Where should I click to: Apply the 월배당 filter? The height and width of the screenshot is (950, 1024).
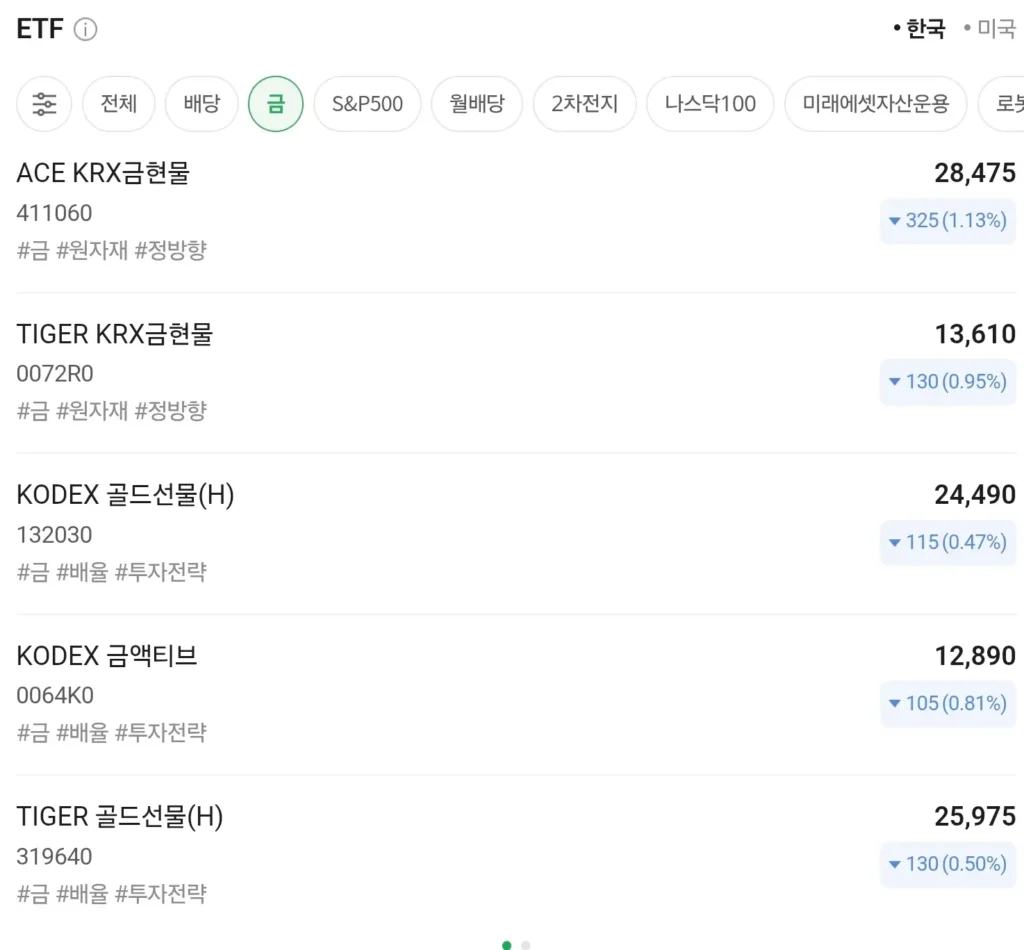[477, 103]
